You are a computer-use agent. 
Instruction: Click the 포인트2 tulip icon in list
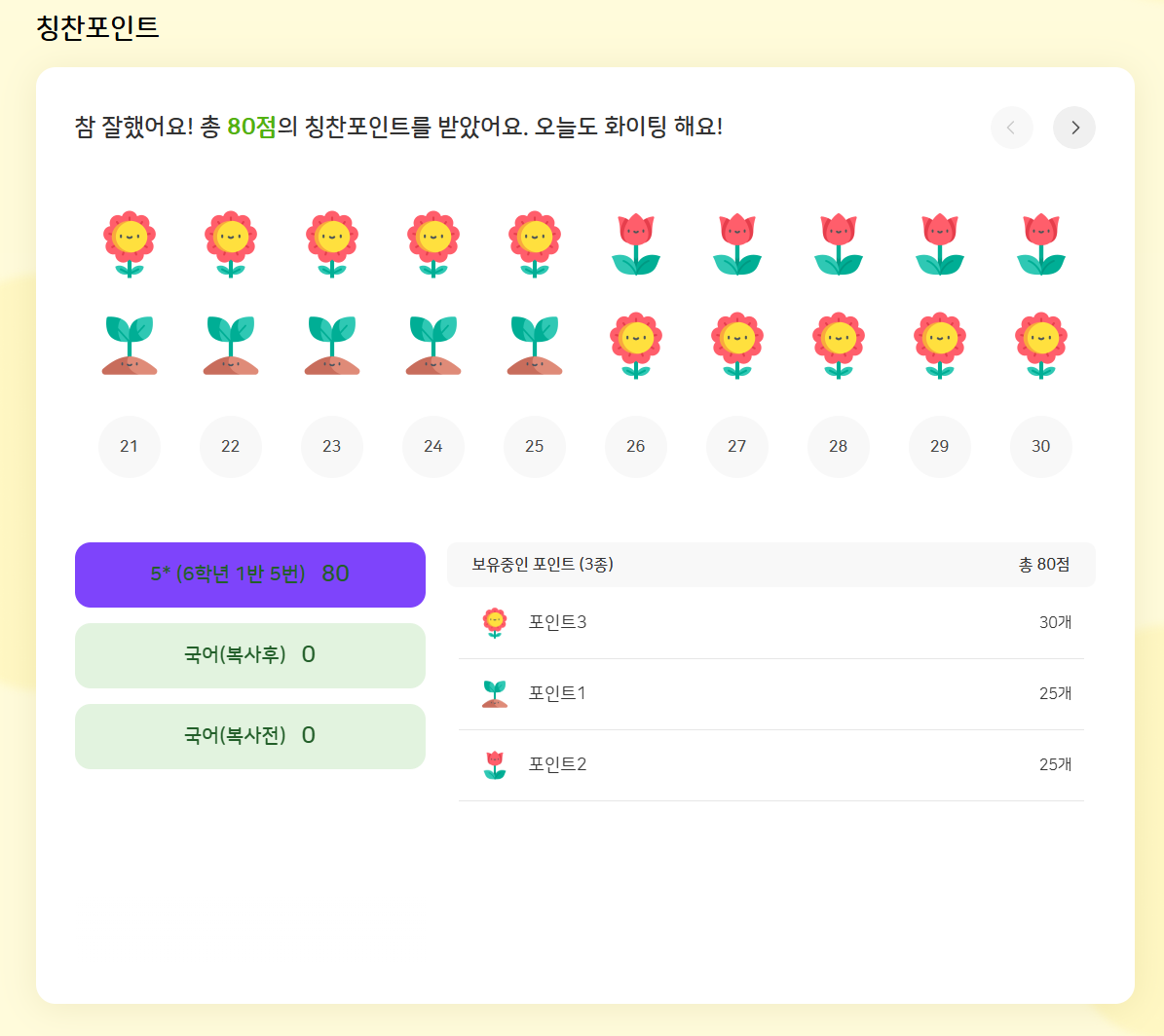click(x=495, y=765)
